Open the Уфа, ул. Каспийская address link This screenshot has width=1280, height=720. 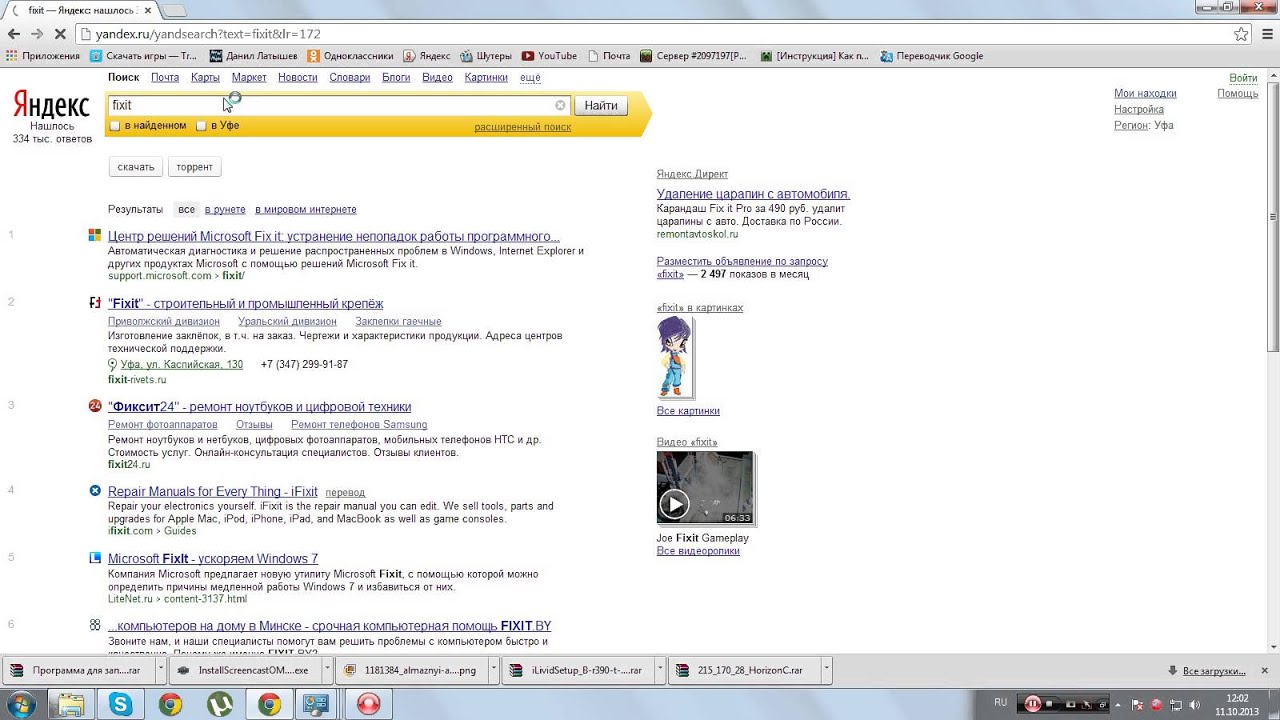pos(182,365)
